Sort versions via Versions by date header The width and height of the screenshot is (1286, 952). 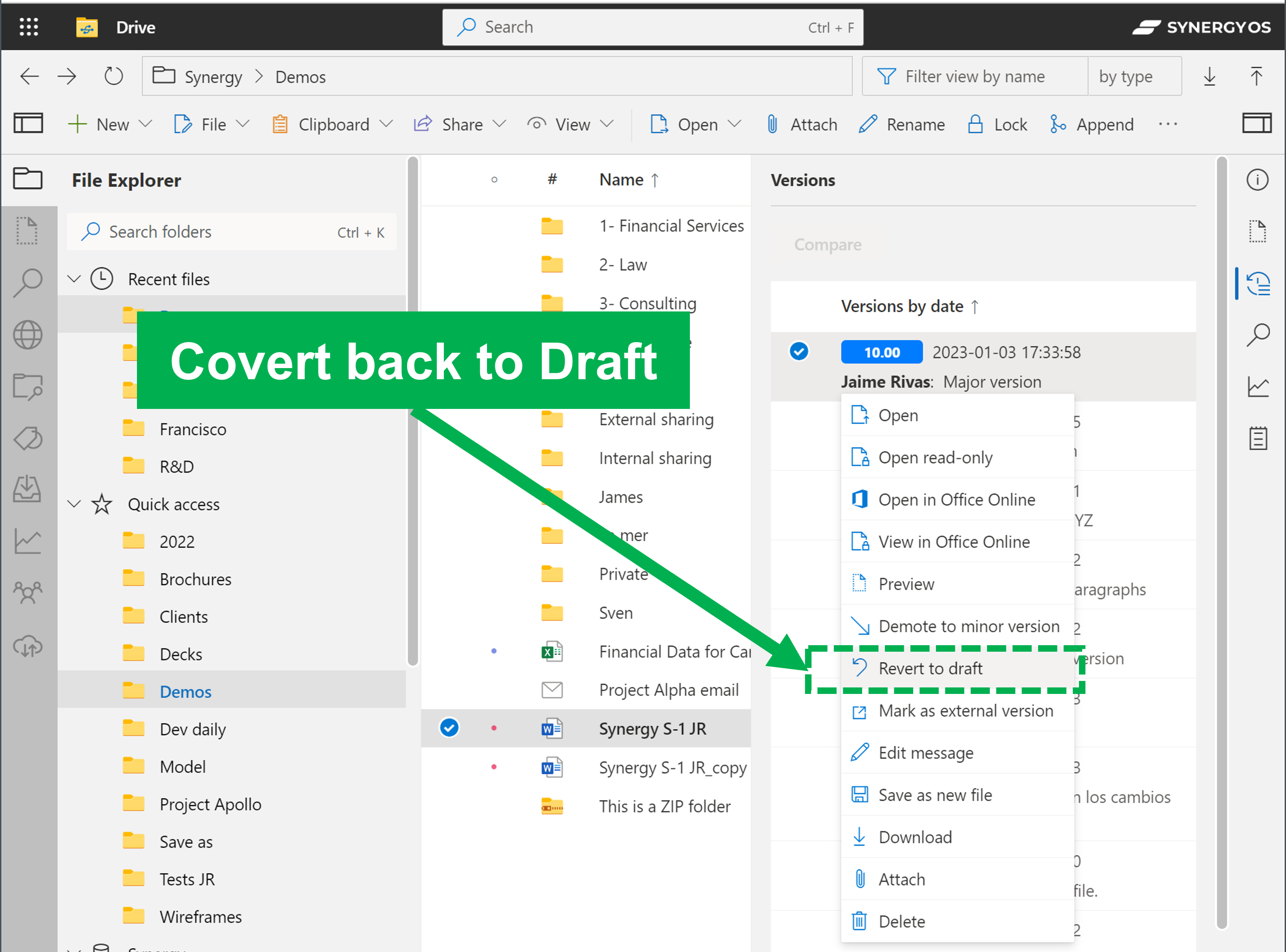click(x=909, y=306)
